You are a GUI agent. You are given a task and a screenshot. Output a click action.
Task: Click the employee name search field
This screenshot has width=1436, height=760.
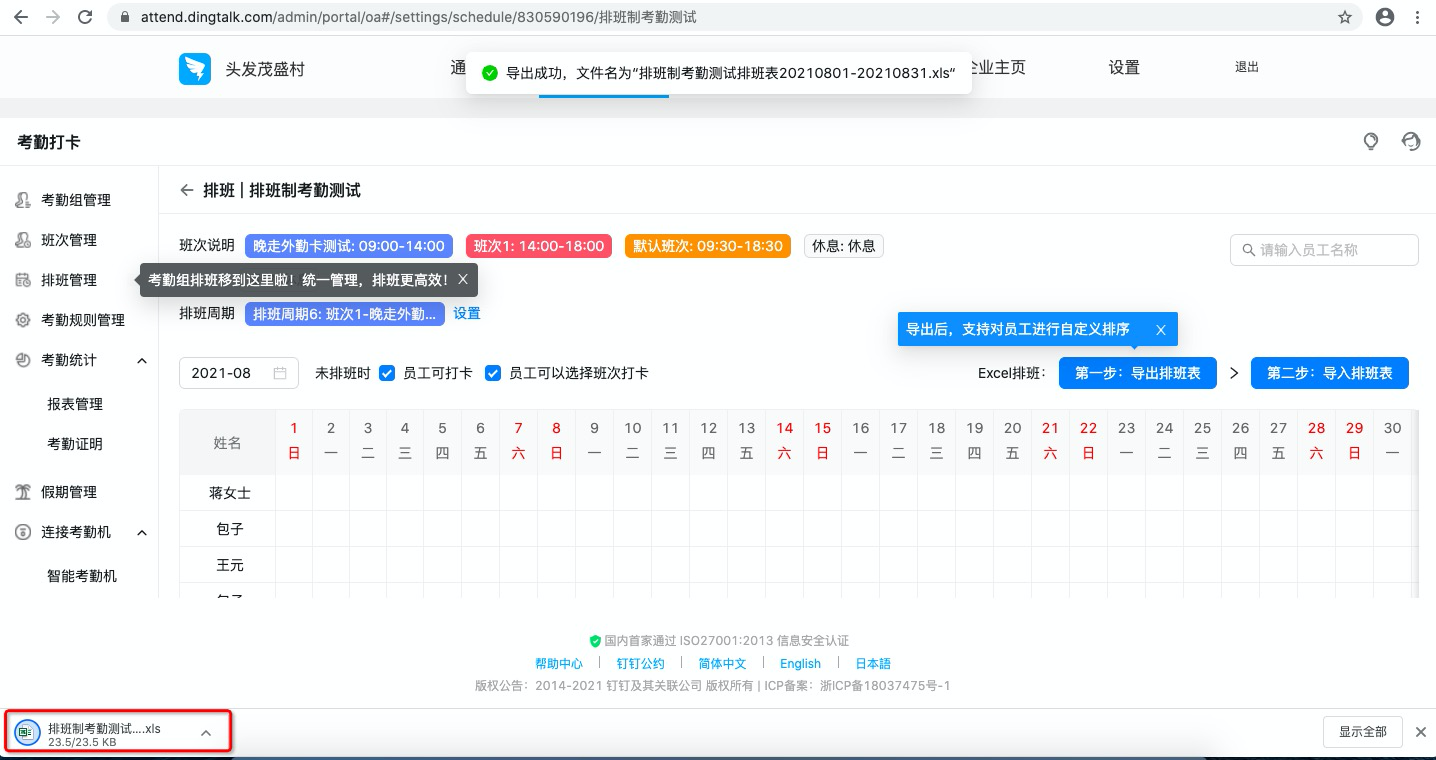[x=1324, y=249]
